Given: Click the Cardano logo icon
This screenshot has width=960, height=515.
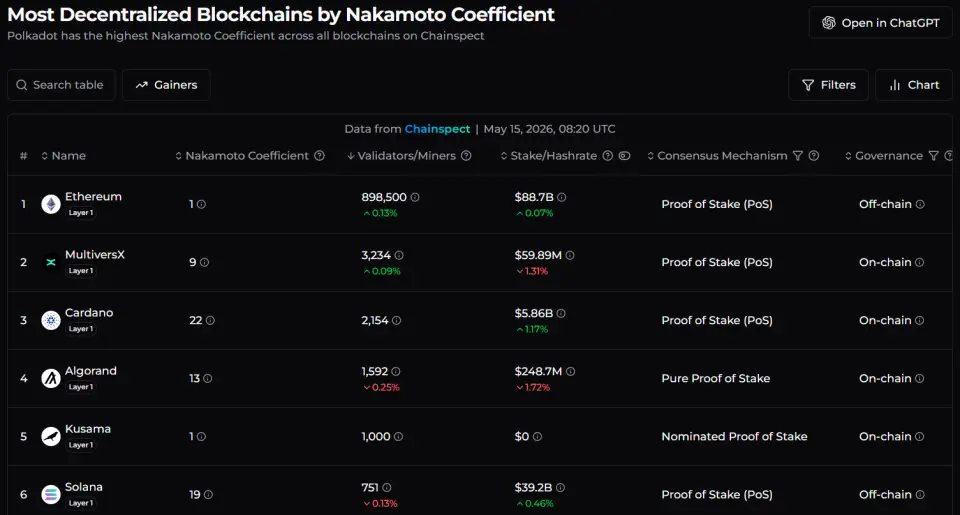Looking at the screenshot, I should pyautogui.click(x=51, y=320).
